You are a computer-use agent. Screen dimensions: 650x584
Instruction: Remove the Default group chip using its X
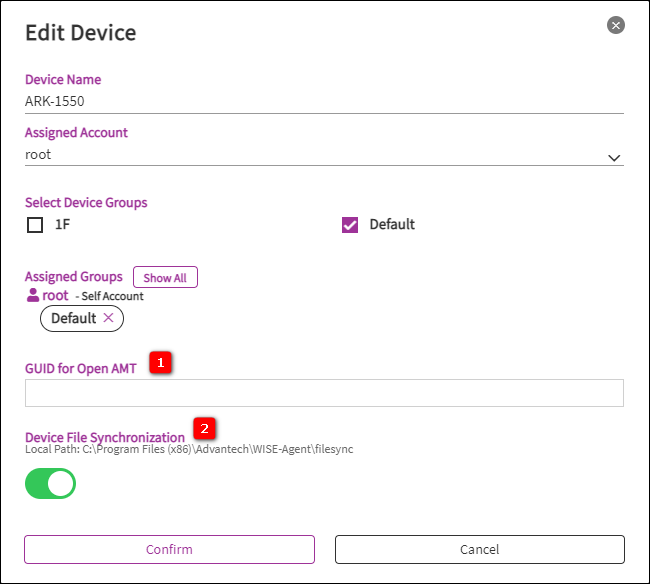point(108,318)
